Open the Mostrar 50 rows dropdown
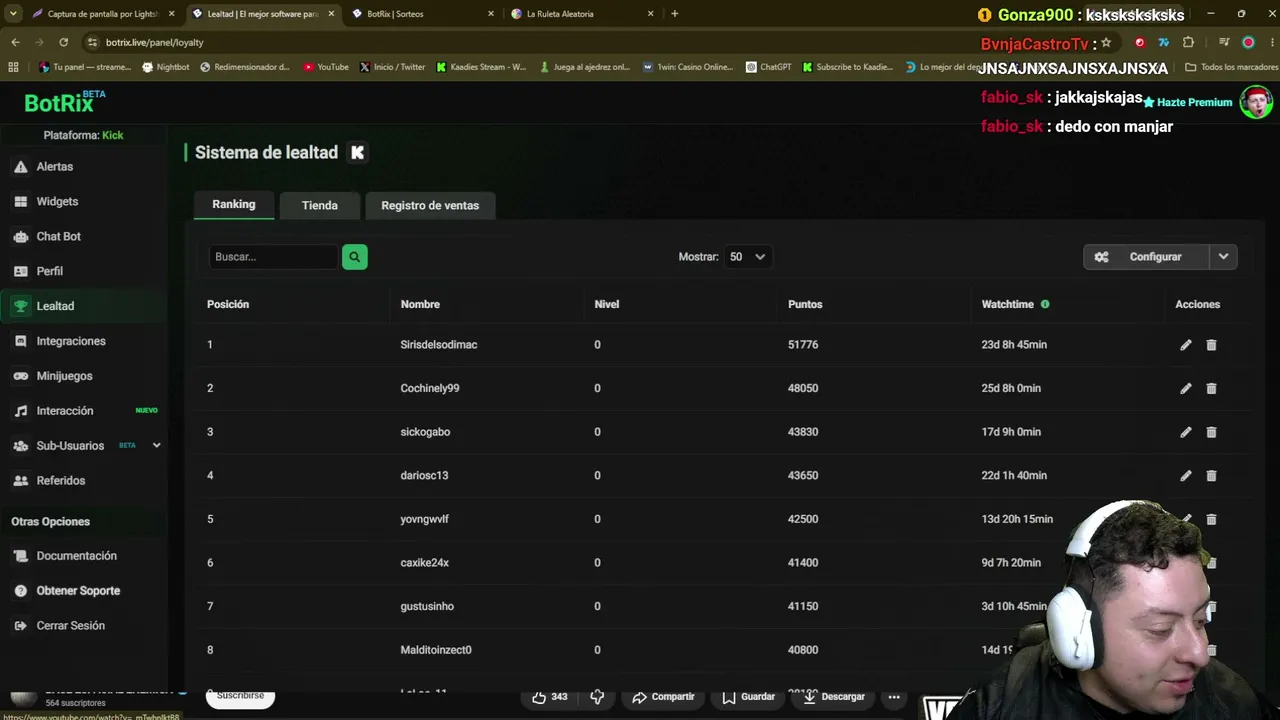The width and height of the screenshot is (1280, 720). click(747, 257)
